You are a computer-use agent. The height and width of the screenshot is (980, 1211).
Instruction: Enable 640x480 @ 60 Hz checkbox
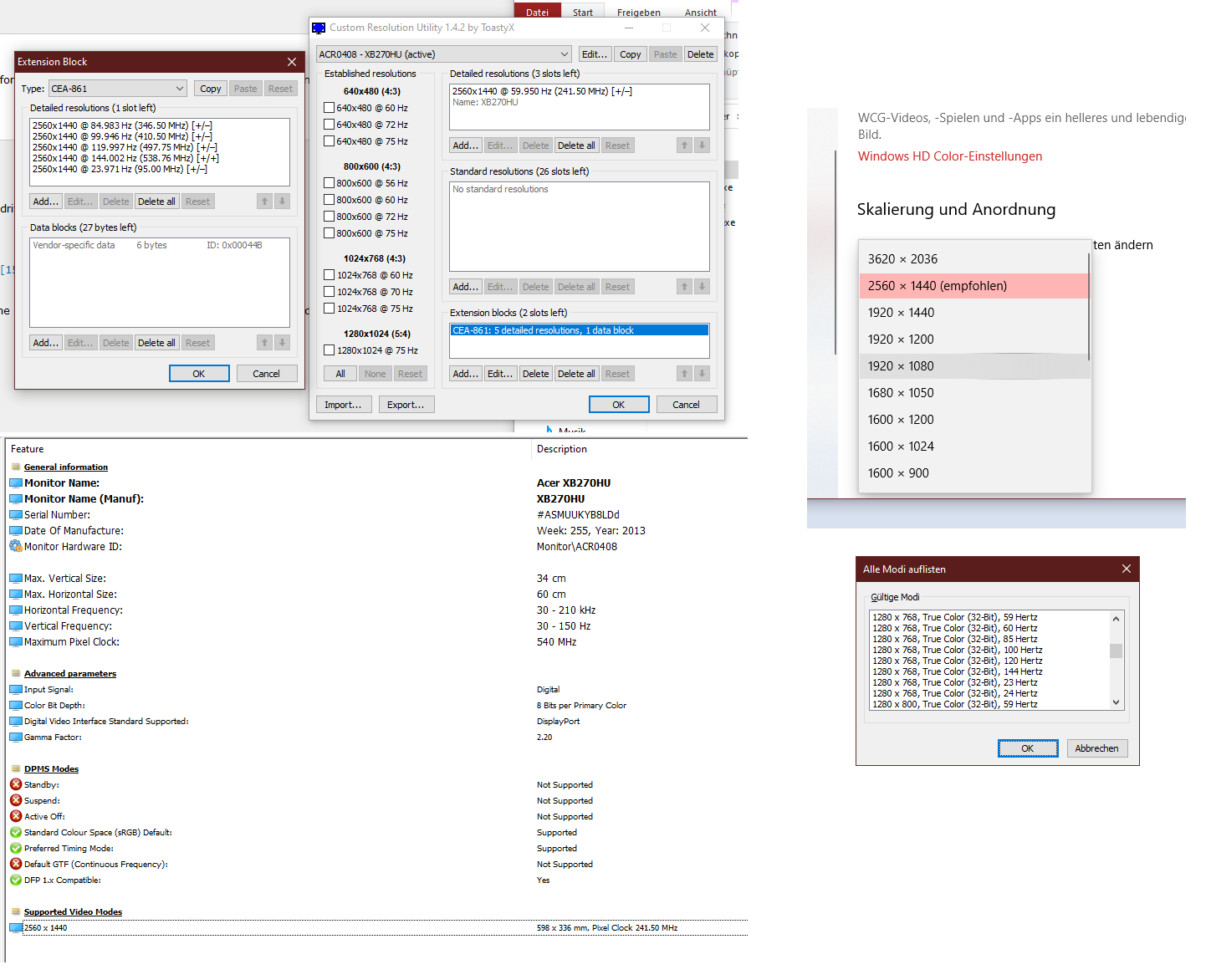(x=330, y=108)
